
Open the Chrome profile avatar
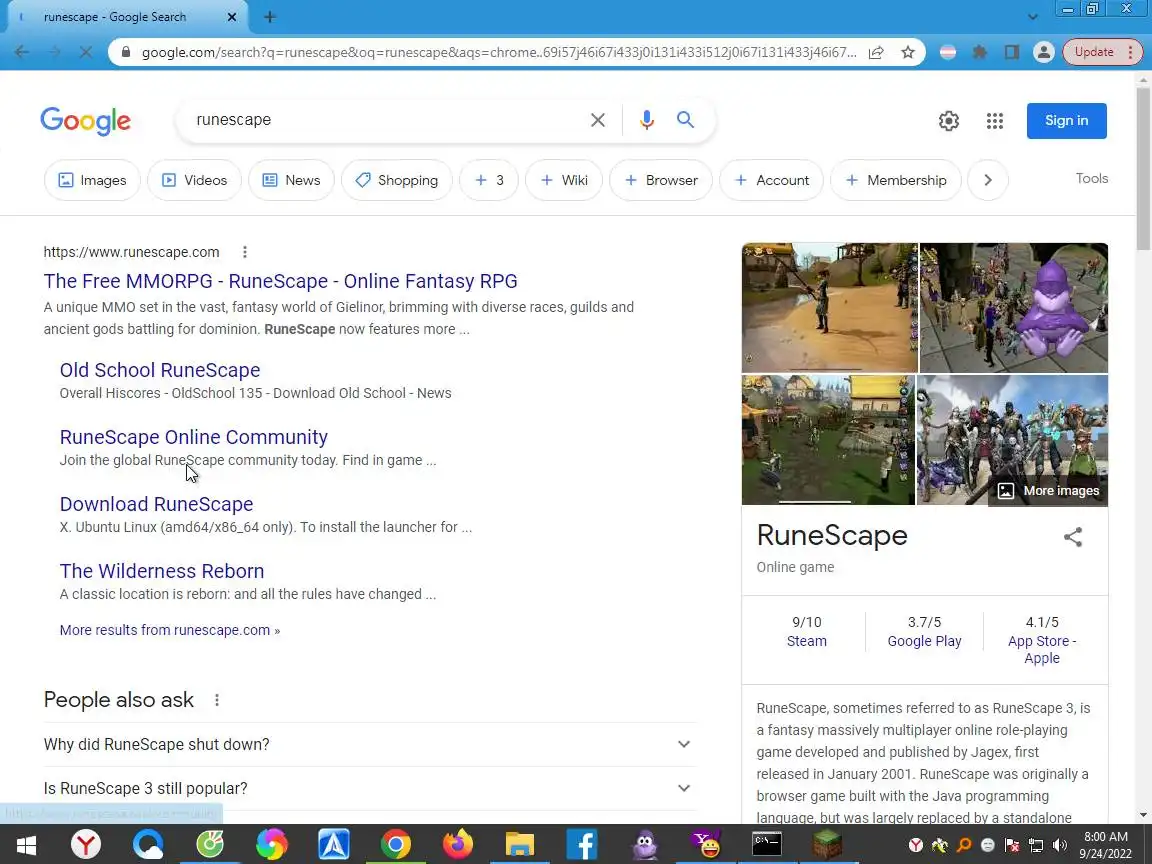point(1043,52)
